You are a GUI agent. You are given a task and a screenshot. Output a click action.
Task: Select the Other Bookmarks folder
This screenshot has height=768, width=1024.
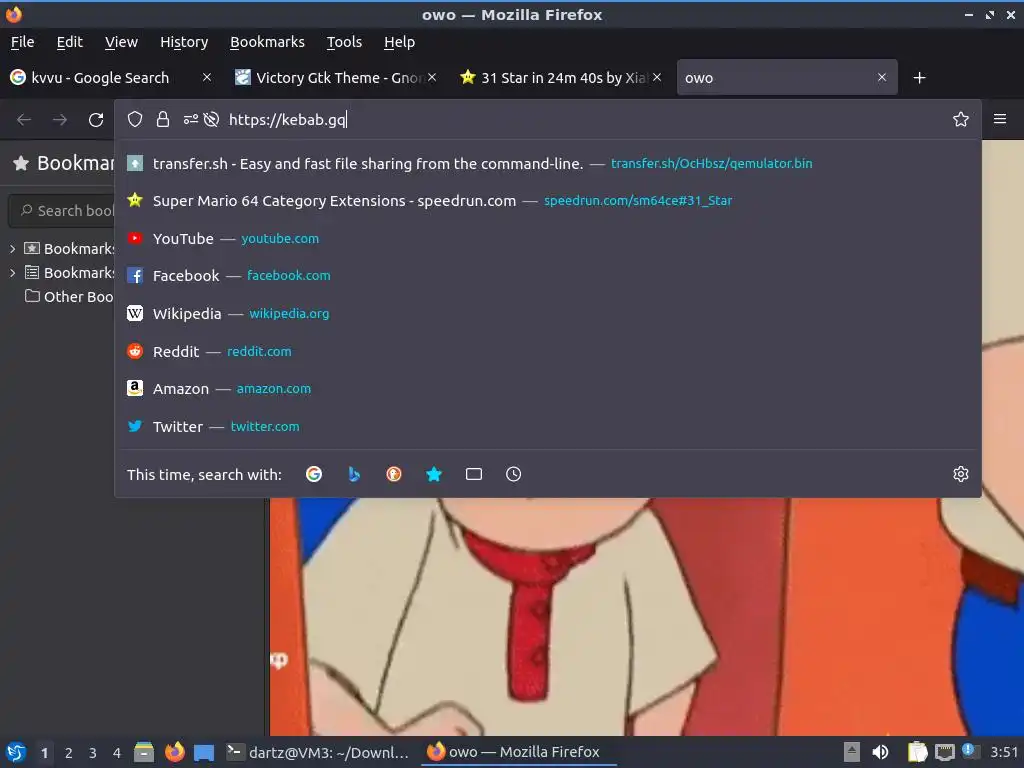click(69, 296)
